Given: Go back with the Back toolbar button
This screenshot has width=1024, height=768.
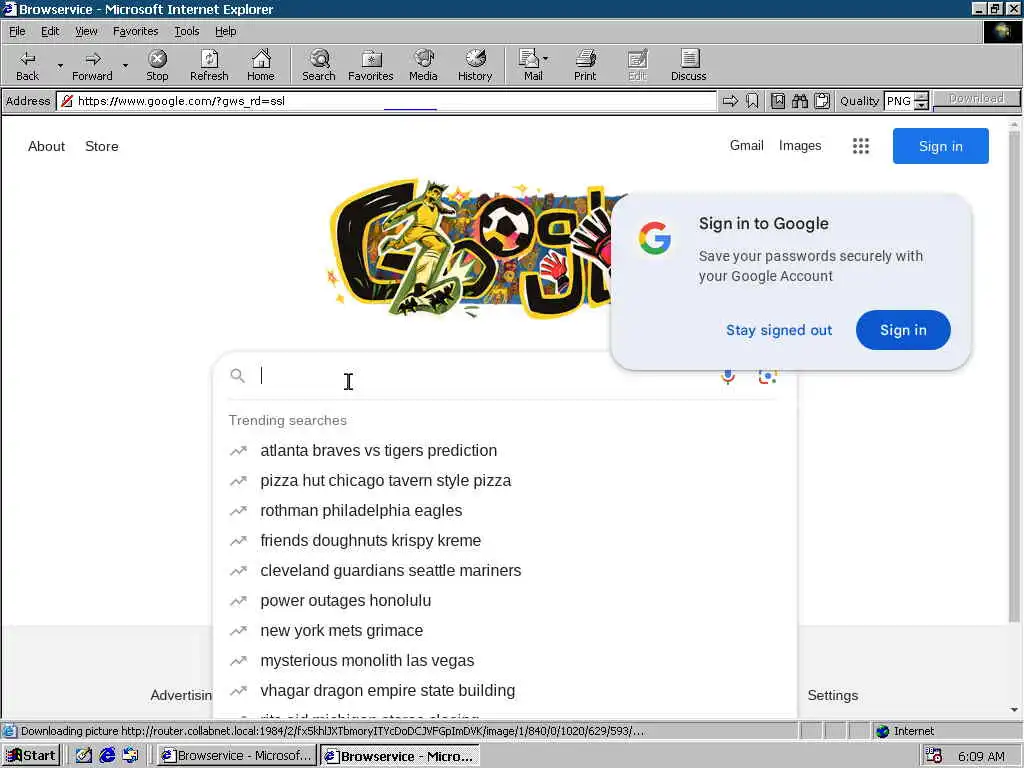Looking at the screenshot, I should (x=27, y=65).
